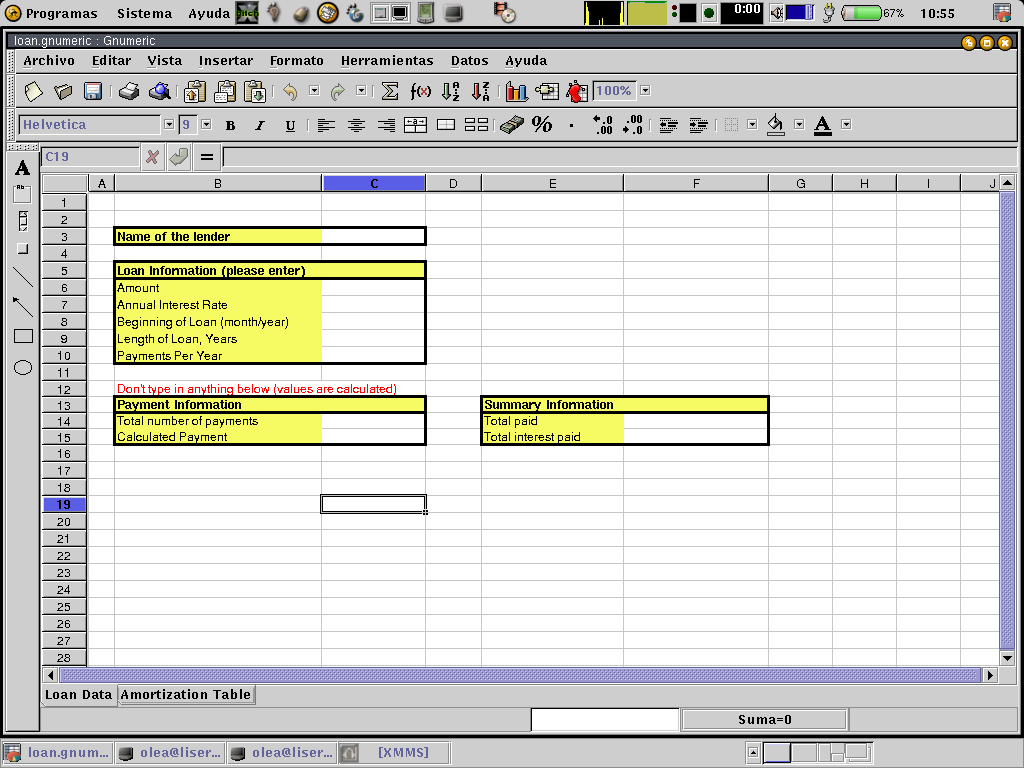Open the Insertar menu
Image resolution: width=1024 pixels, height=768 pixels.
pos(226,61)
